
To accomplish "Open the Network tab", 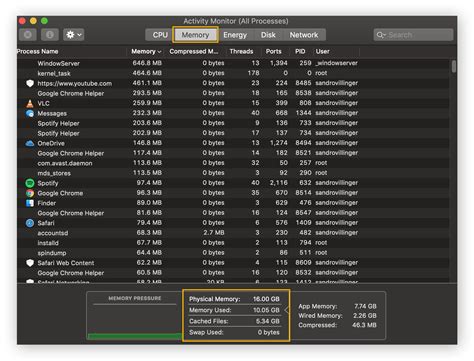I will click(304, 35).
